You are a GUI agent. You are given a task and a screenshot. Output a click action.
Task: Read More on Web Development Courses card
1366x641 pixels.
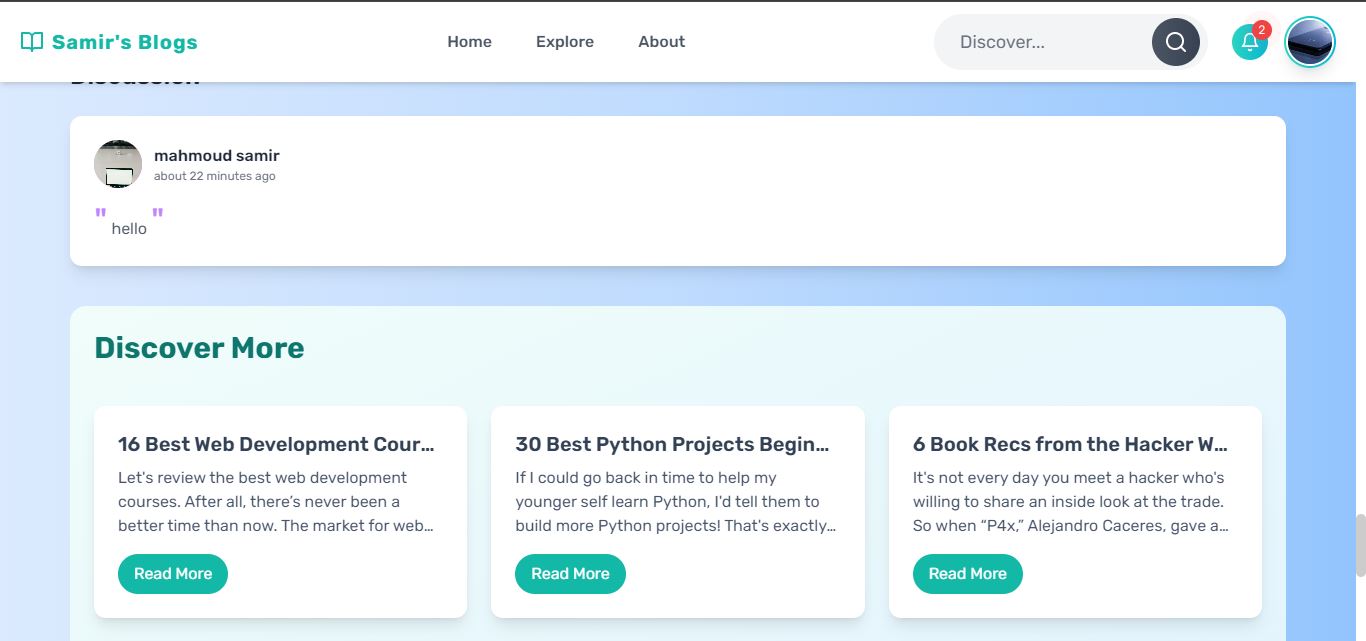[173, 574]
